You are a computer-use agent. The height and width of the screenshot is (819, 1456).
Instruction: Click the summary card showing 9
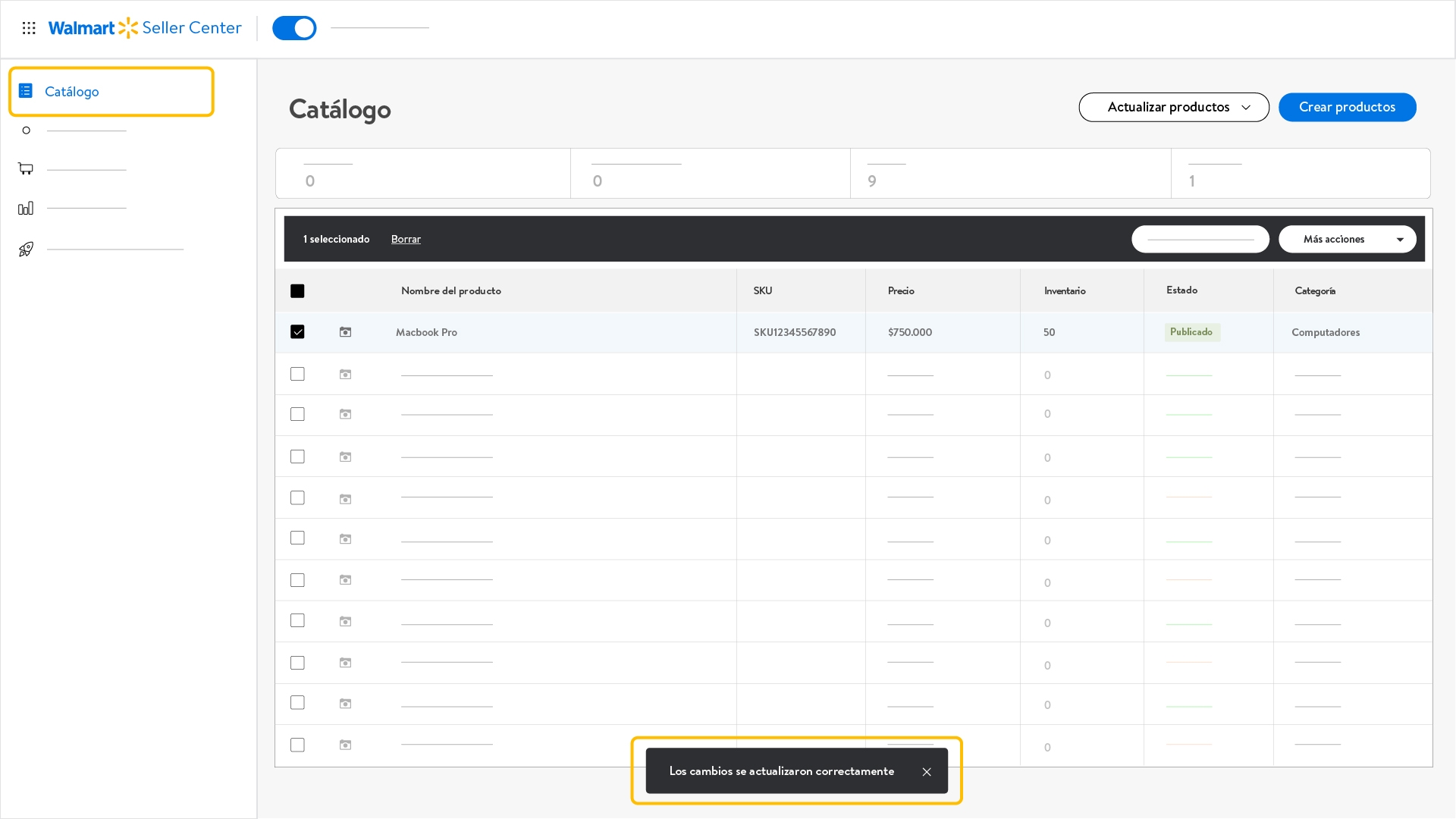(x=1011, y=174)
